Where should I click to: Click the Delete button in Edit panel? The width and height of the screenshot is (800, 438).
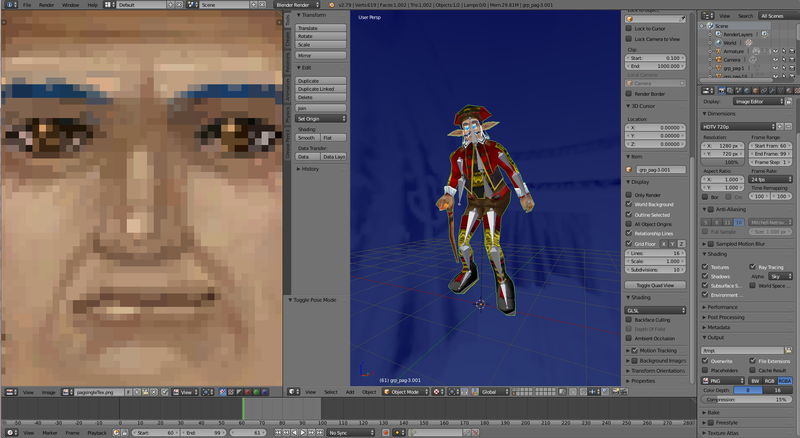click(320, 97)
